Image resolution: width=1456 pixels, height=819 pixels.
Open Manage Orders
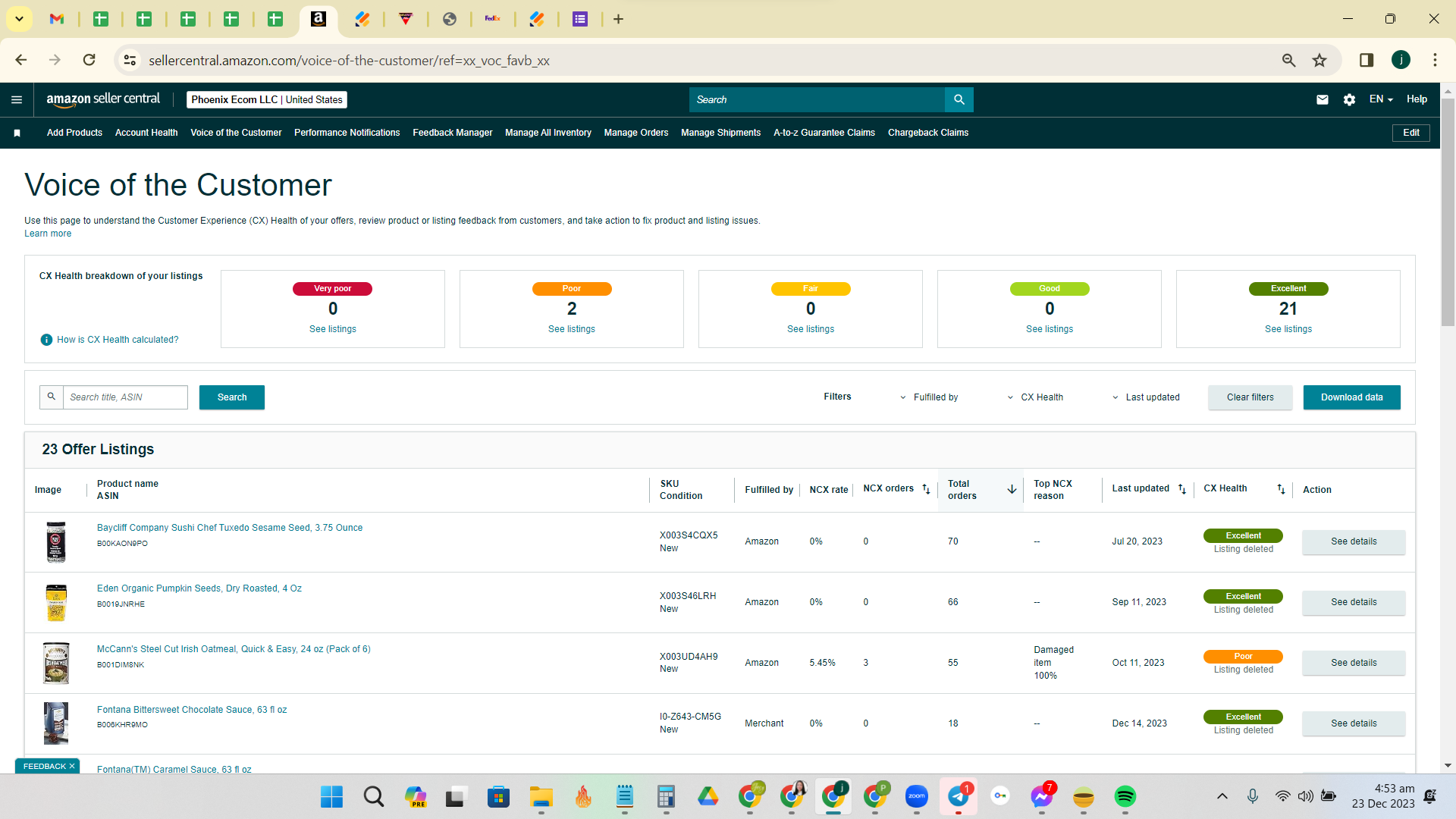coord(636,133)
